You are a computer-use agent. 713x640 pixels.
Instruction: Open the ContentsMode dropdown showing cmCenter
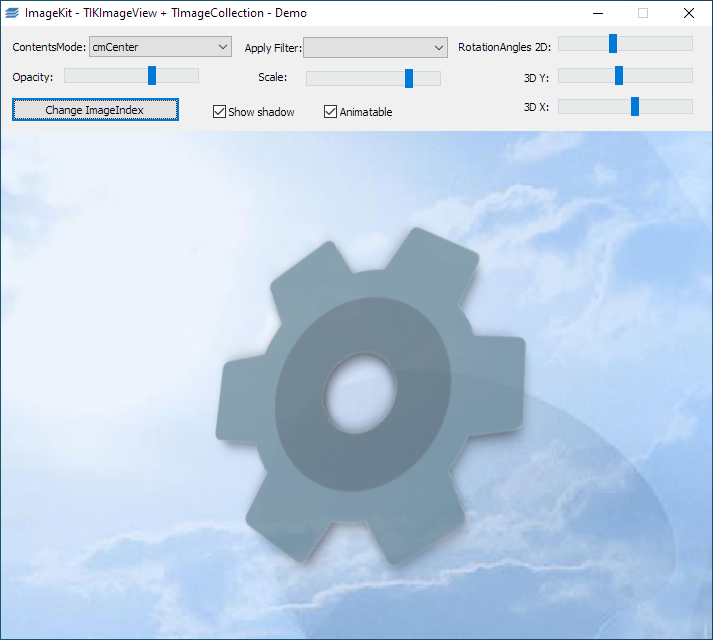(x=160, y=47)
